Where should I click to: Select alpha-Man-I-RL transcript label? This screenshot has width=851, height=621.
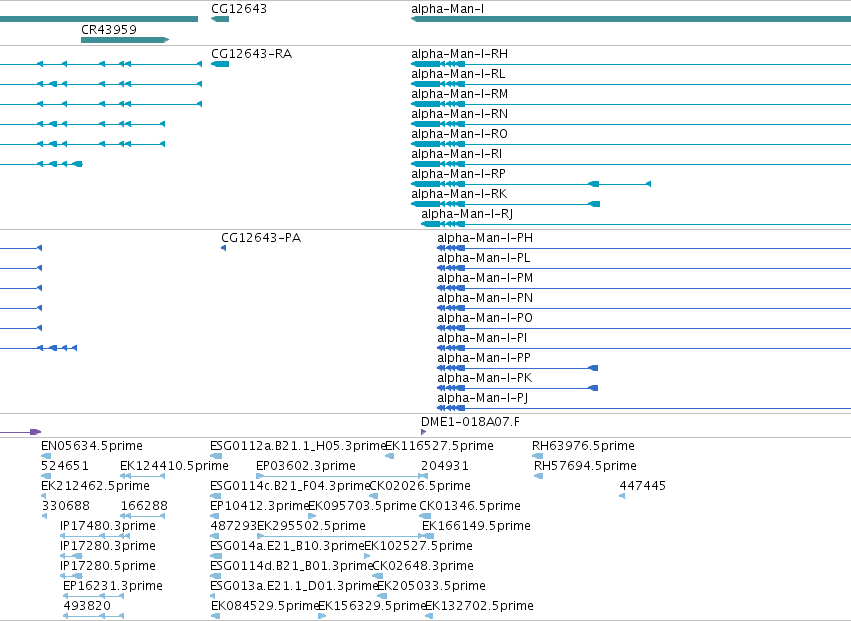[458, 74]
